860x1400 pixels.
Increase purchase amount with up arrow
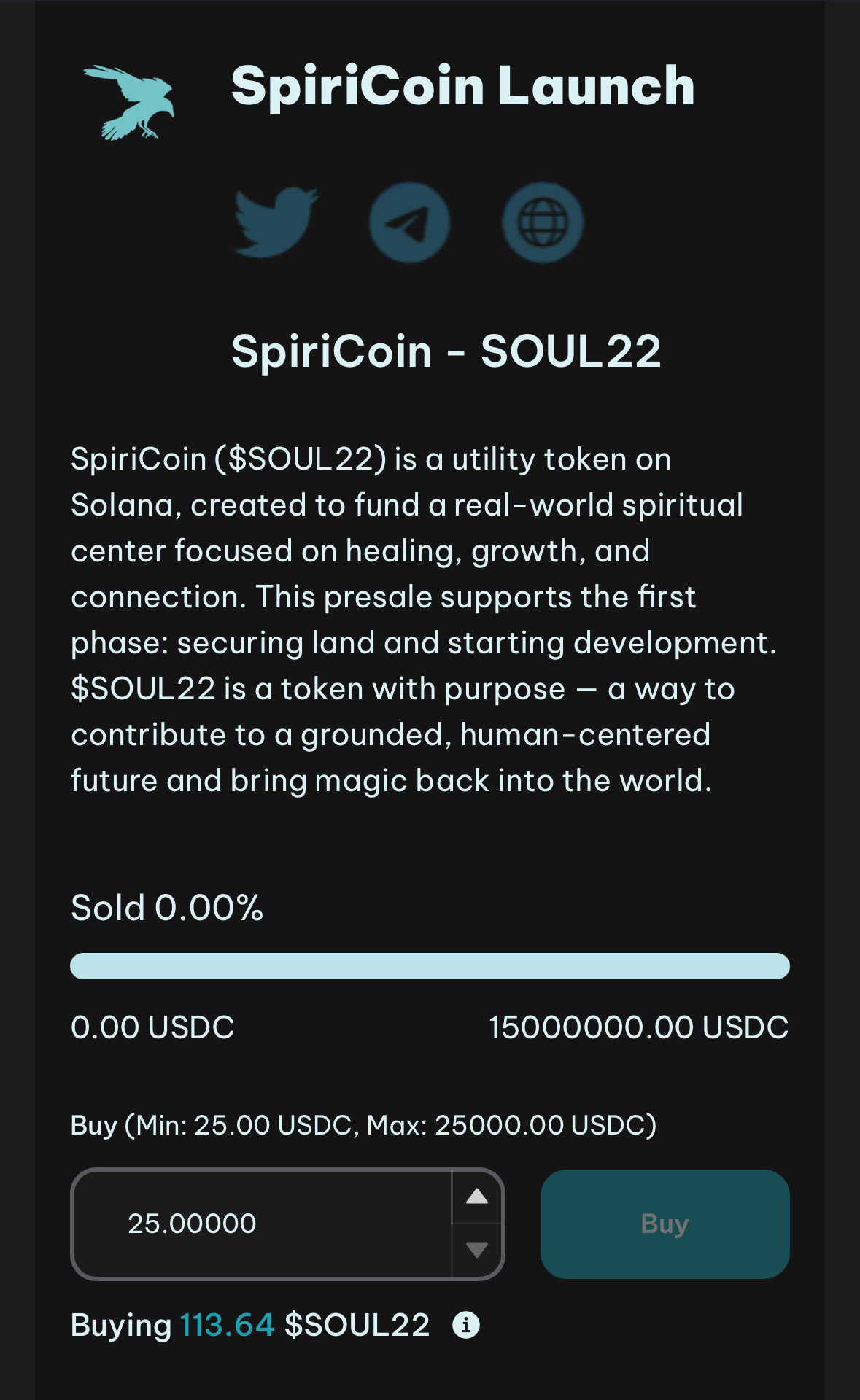coord(477,1197)
